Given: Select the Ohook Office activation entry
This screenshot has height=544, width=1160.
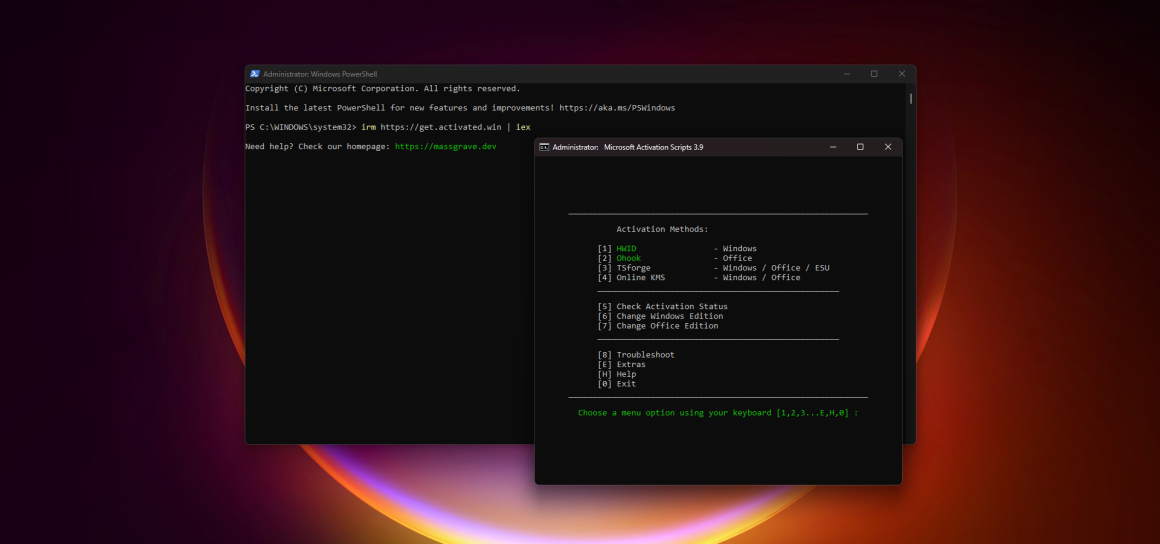Looking at the screenshot, I should [628, 258].
